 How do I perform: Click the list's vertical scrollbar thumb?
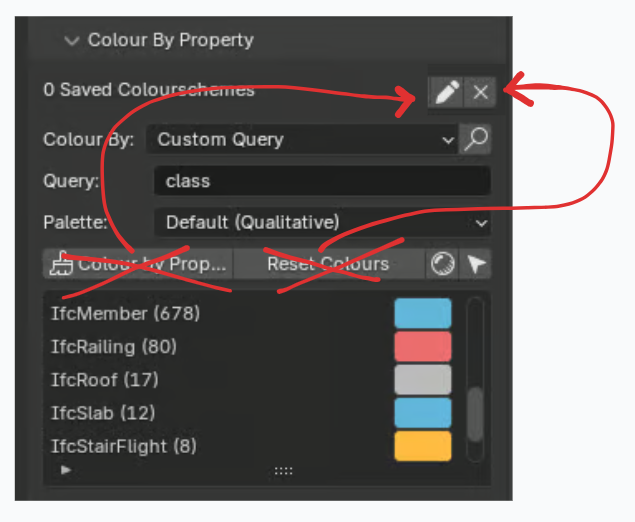point(475,414)
